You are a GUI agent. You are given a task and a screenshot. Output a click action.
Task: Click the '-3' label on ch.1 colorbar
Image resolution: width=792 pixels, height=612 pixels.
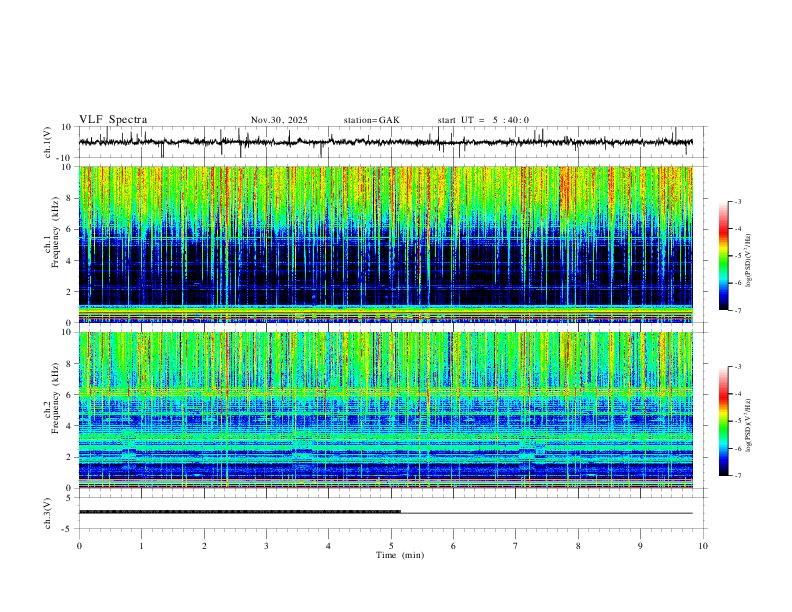737,201
